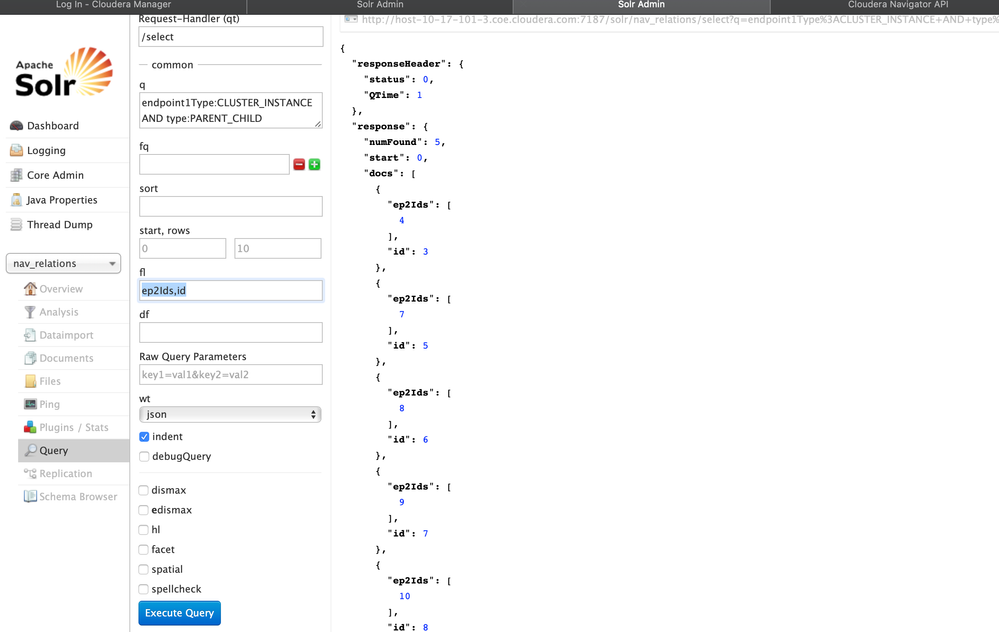This screenshot has width=999, height=632.
Task: Open the wt json format dropdown
Action: point(230,415)
